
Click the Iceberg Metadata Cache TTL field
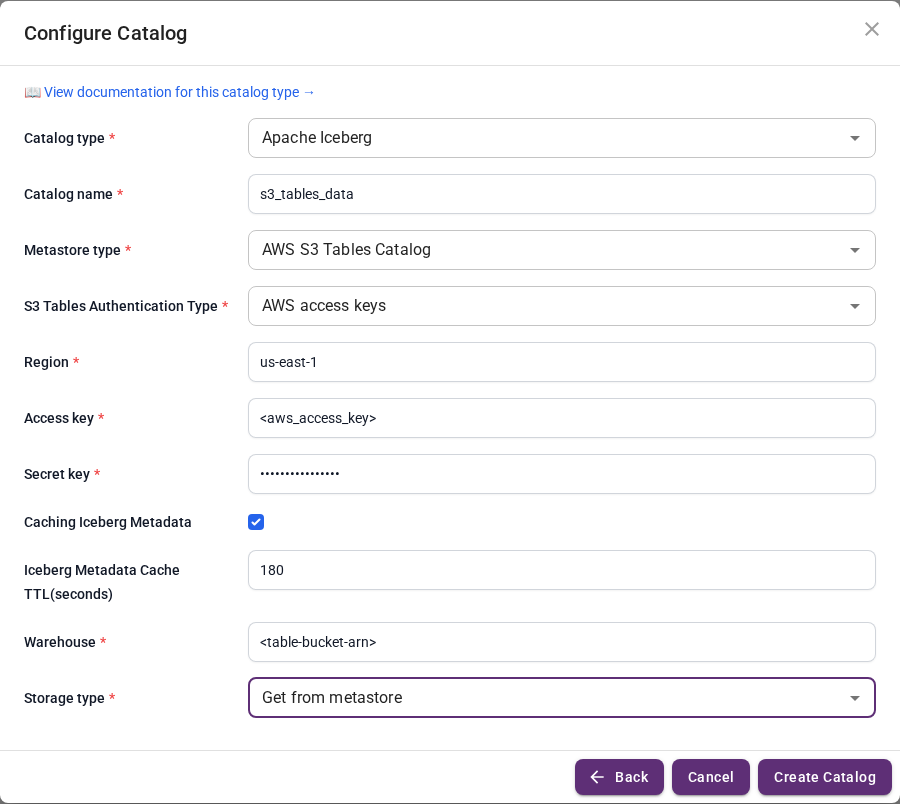pos(561,570)
